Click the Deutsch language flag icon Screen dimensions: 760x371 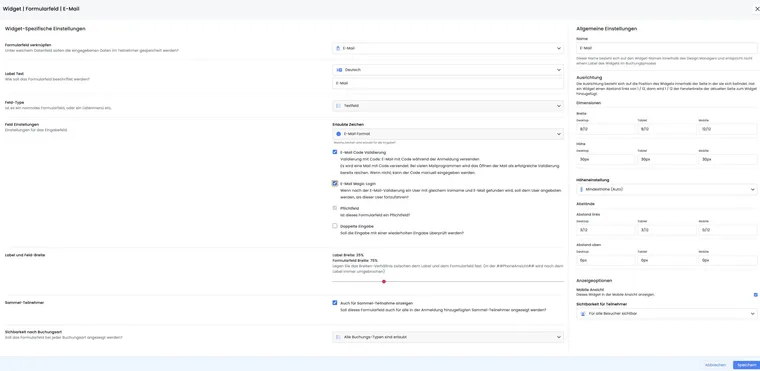[339, 70]
